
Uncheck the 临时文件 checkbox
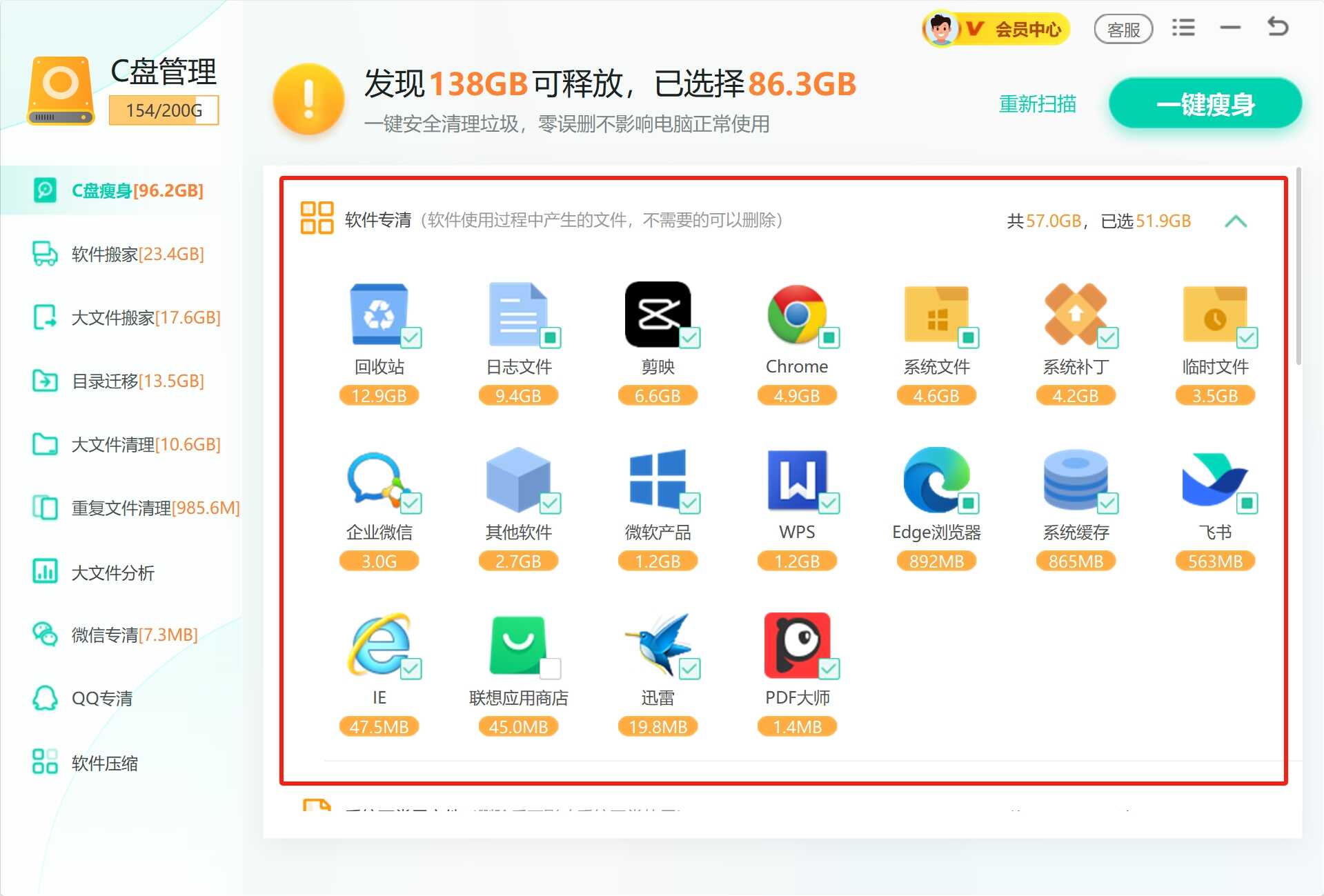coord(1247,337)
